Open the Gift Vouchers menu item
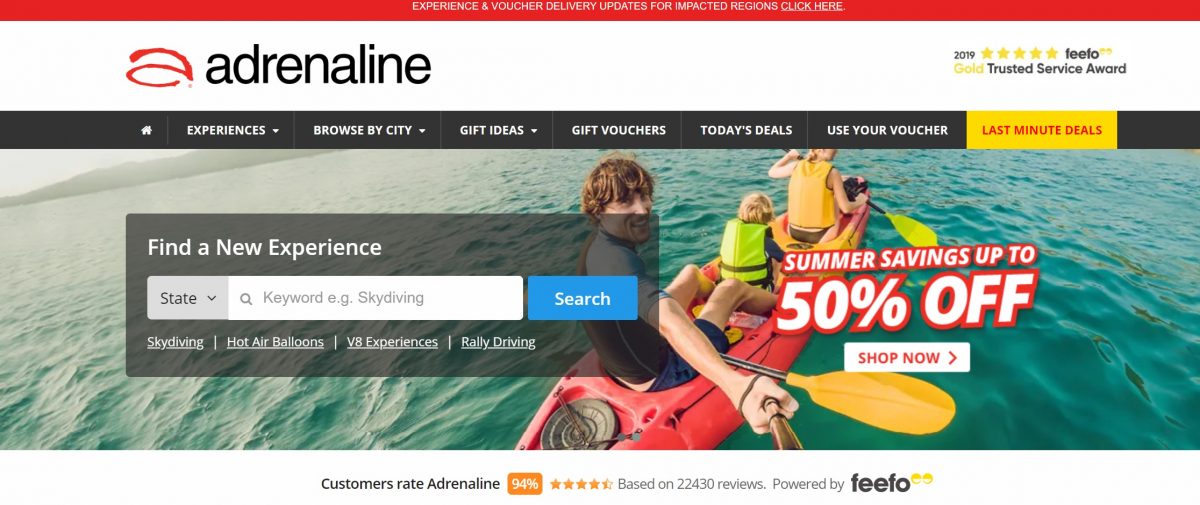 click(618, 130)
